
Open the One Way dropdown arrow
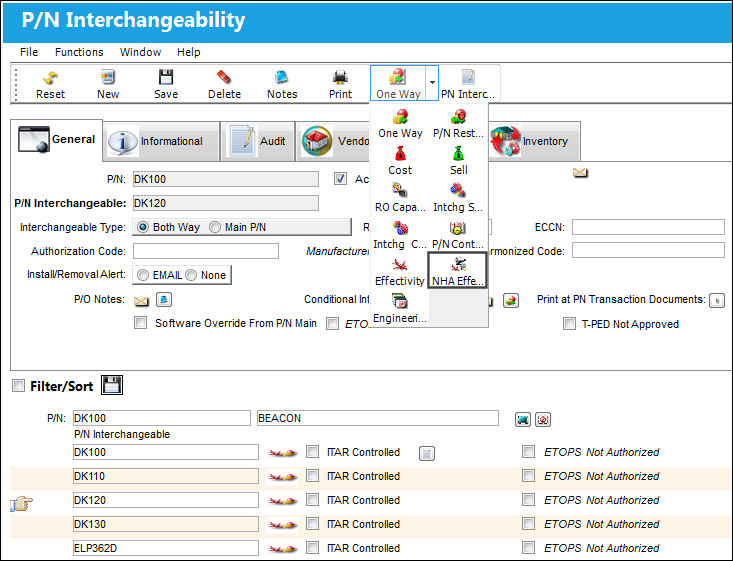pyautogui.click(x=432, y=83)
